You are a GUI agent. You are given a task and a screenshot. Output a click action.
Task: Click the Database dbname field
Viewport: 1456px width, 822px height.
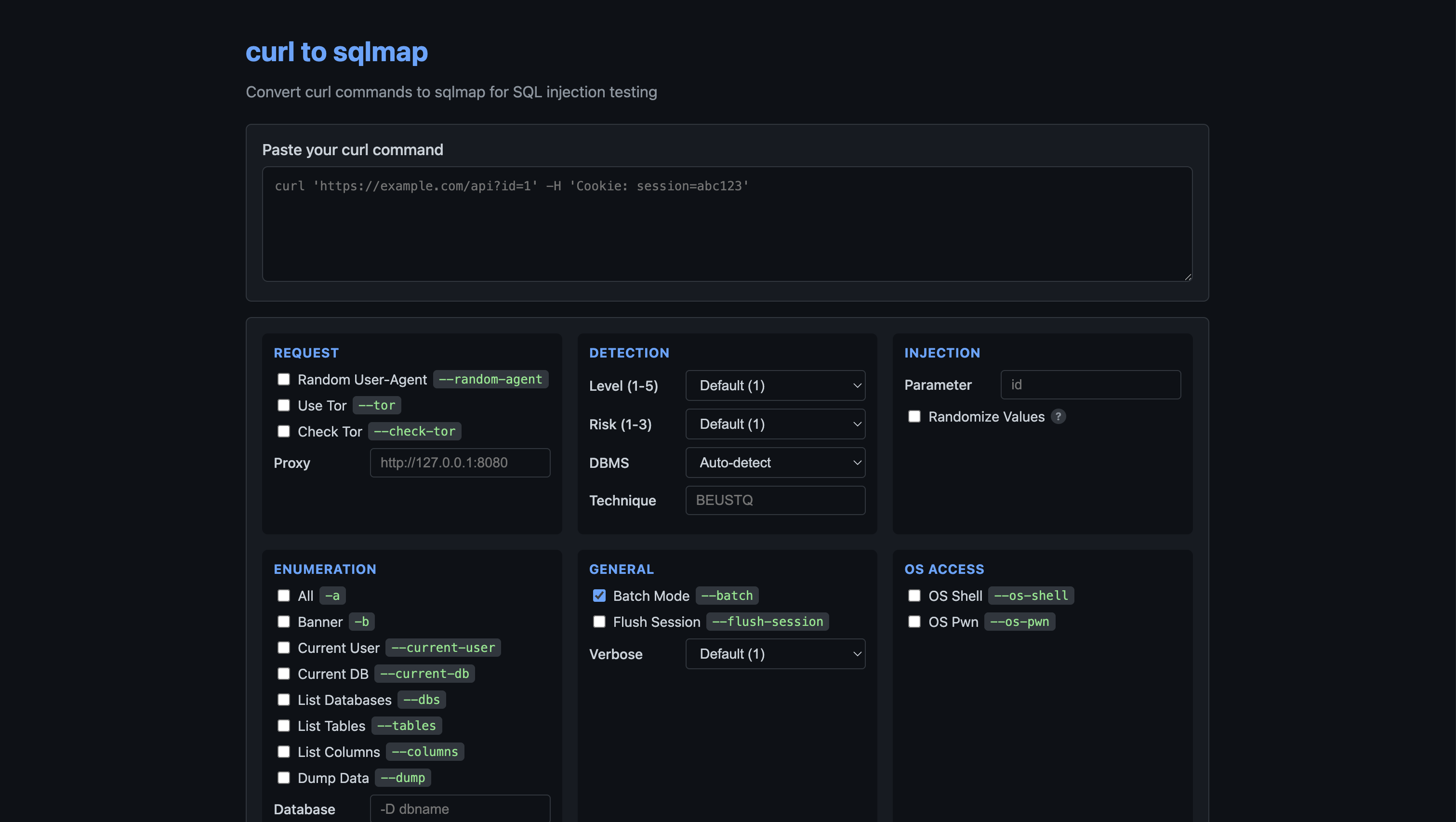460,809
